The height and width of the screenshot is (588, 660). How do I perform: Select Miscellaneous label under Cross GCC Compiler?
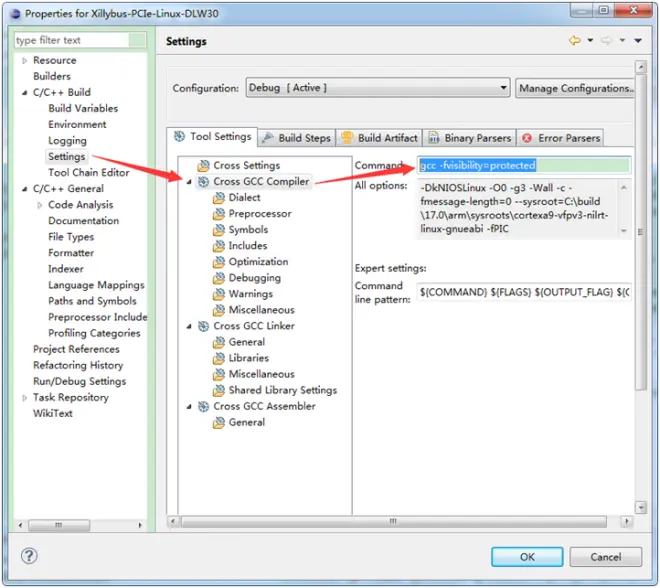click(x=261, y=310)
